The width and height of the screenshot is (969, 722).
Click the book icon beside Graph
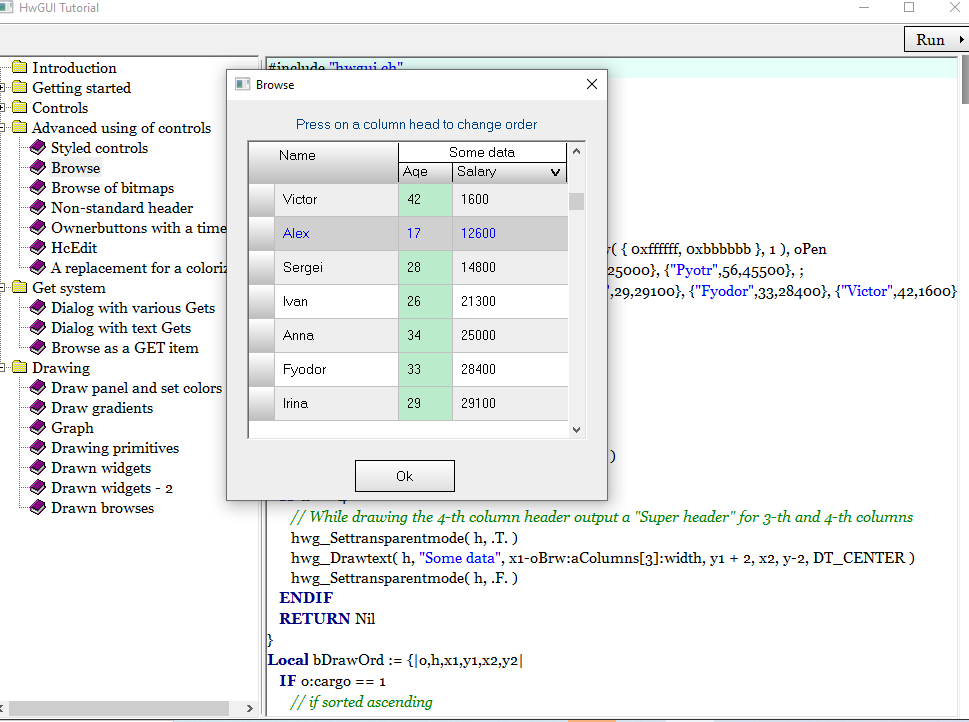point(38,428)
